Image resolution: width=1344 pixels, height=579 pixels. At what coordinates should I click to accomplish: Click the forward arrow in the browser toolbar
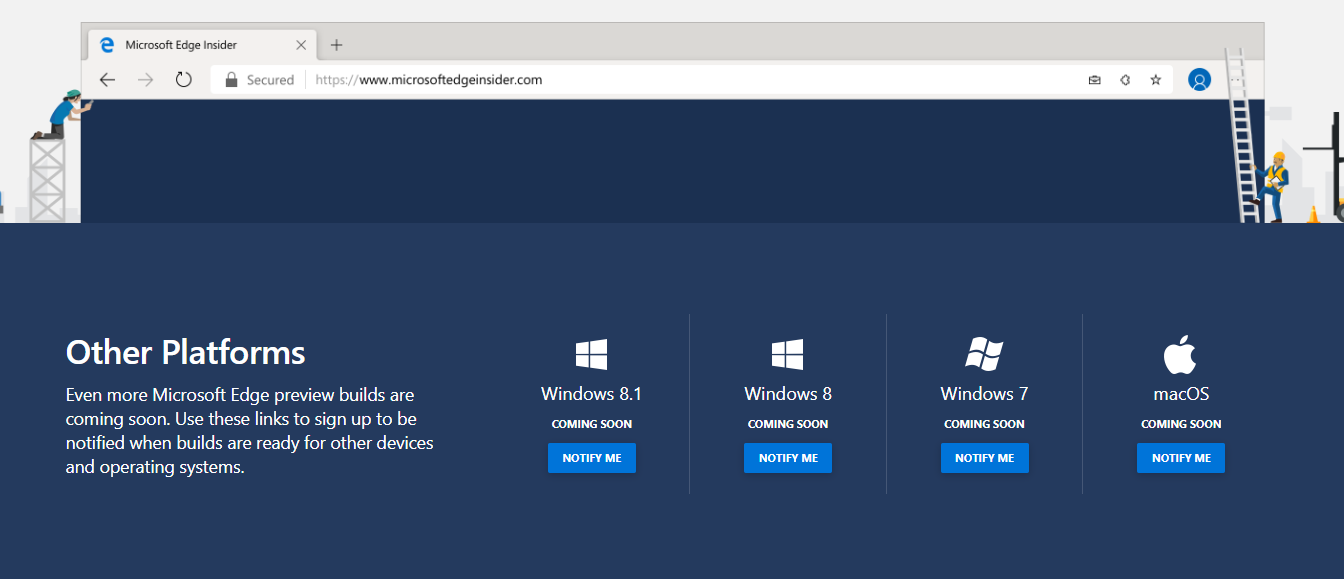pyautogui.click(x=146, y=80)
